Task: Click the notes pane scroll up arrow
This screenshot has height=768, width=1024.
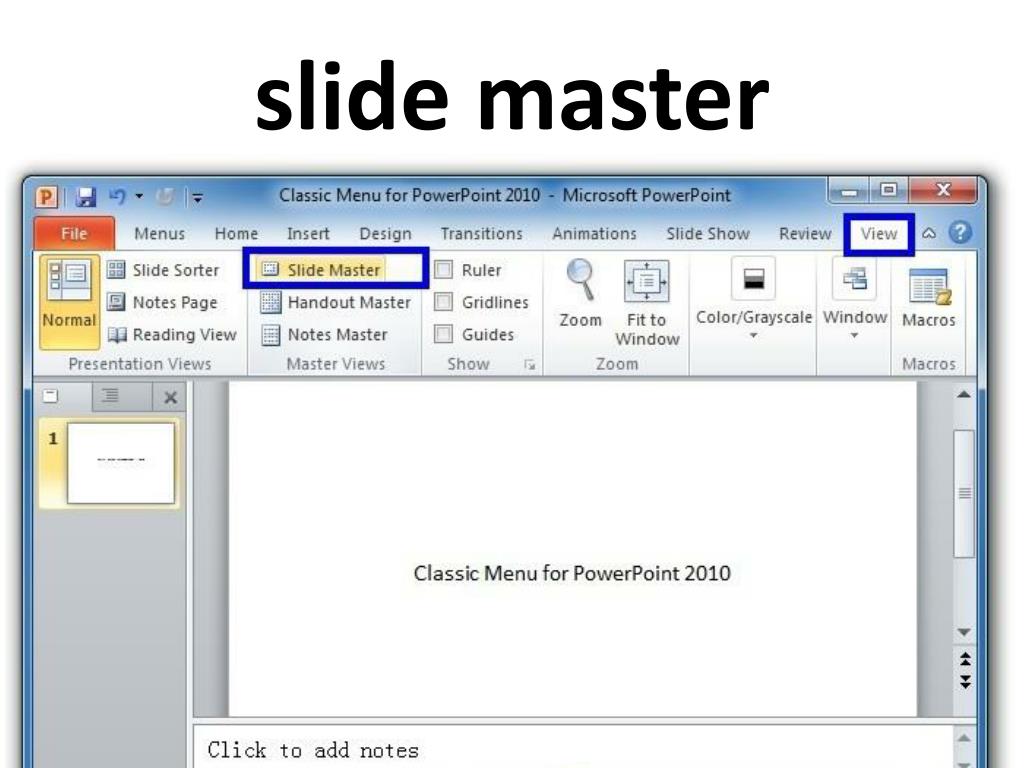Action: tap(963, 737)
